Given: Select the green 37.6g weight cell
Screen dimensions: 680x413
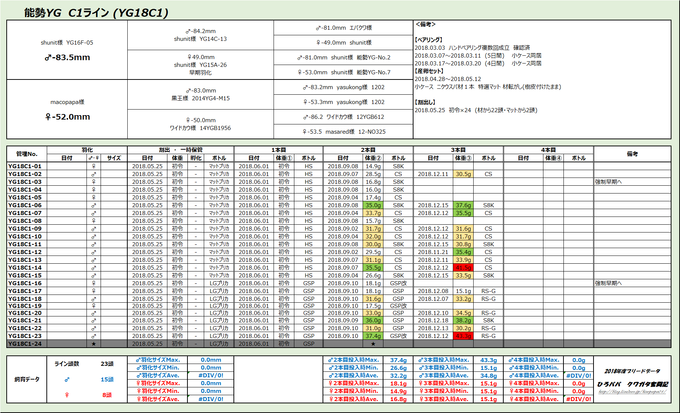Looking at the screenshot, I should (x=463, y=205).
